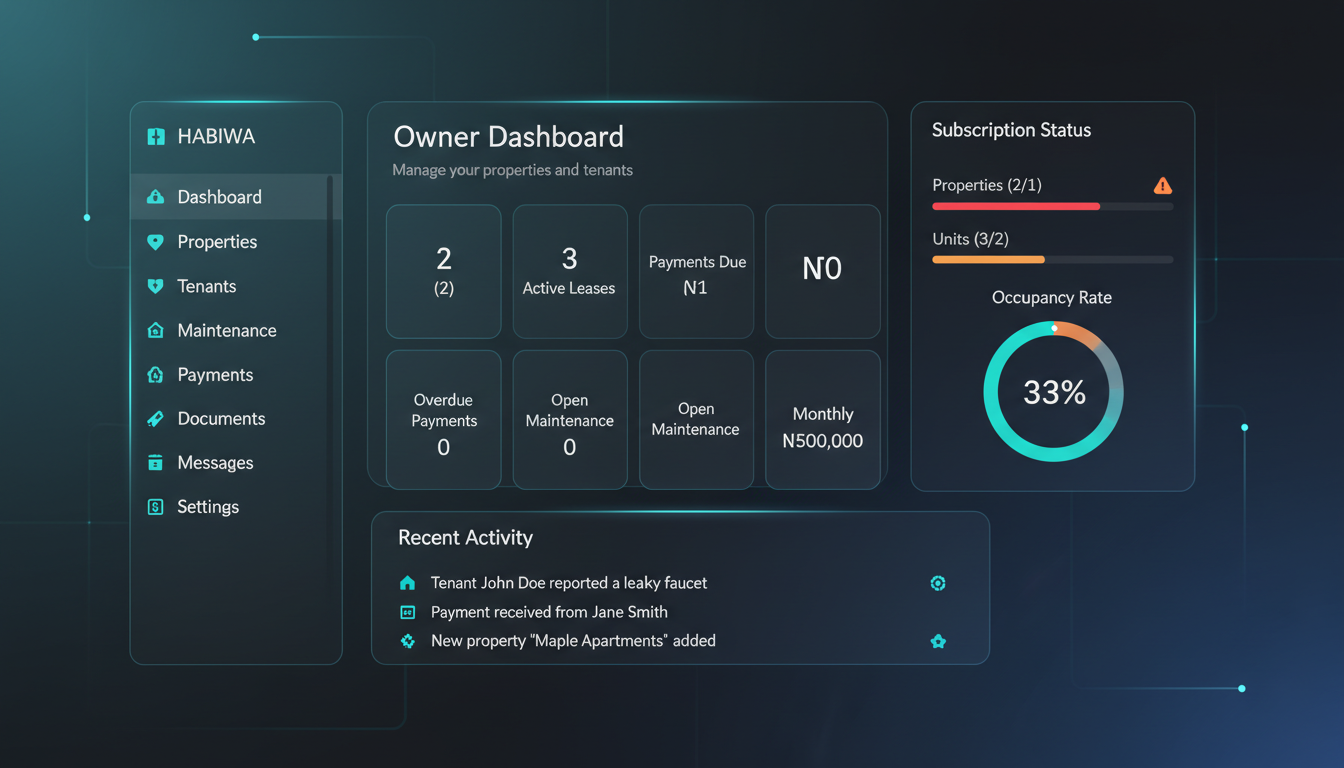Select the Overdue Payments card
The height and width of the screenshot is (768, 1344).
(443, 419)
